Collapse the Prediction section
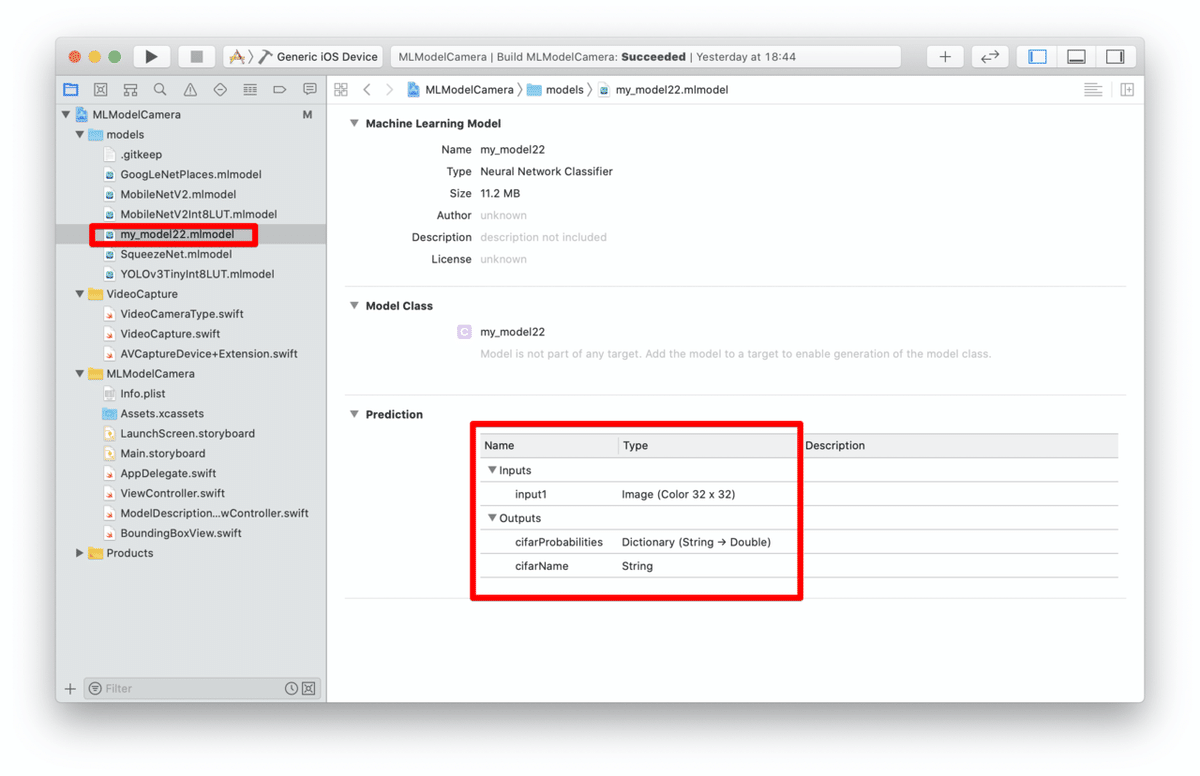The width and height of the screenshot is (1200, 776). click(x=353, y=414)
